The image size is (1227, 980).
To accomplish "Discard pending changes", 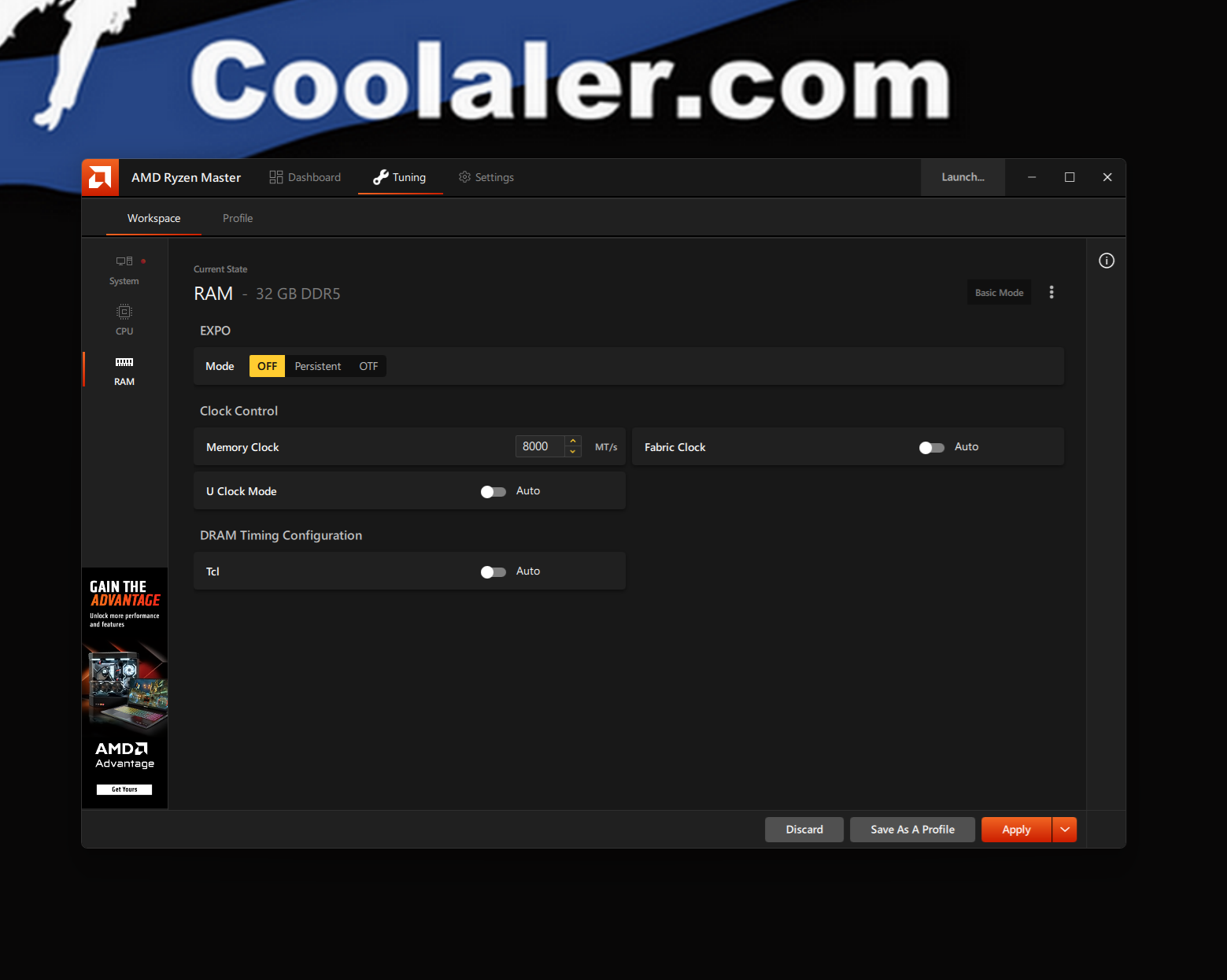I will 804,830.
